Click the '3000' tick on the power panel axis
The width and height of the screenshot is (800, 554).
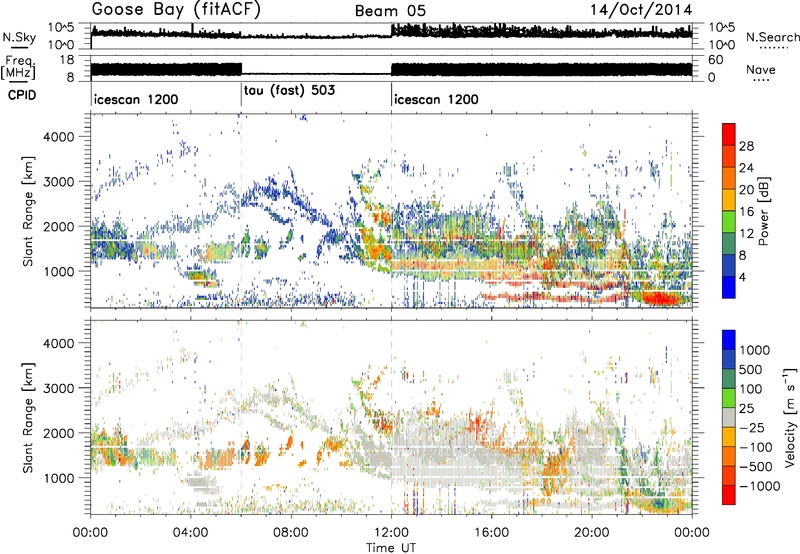pos(58,182)
